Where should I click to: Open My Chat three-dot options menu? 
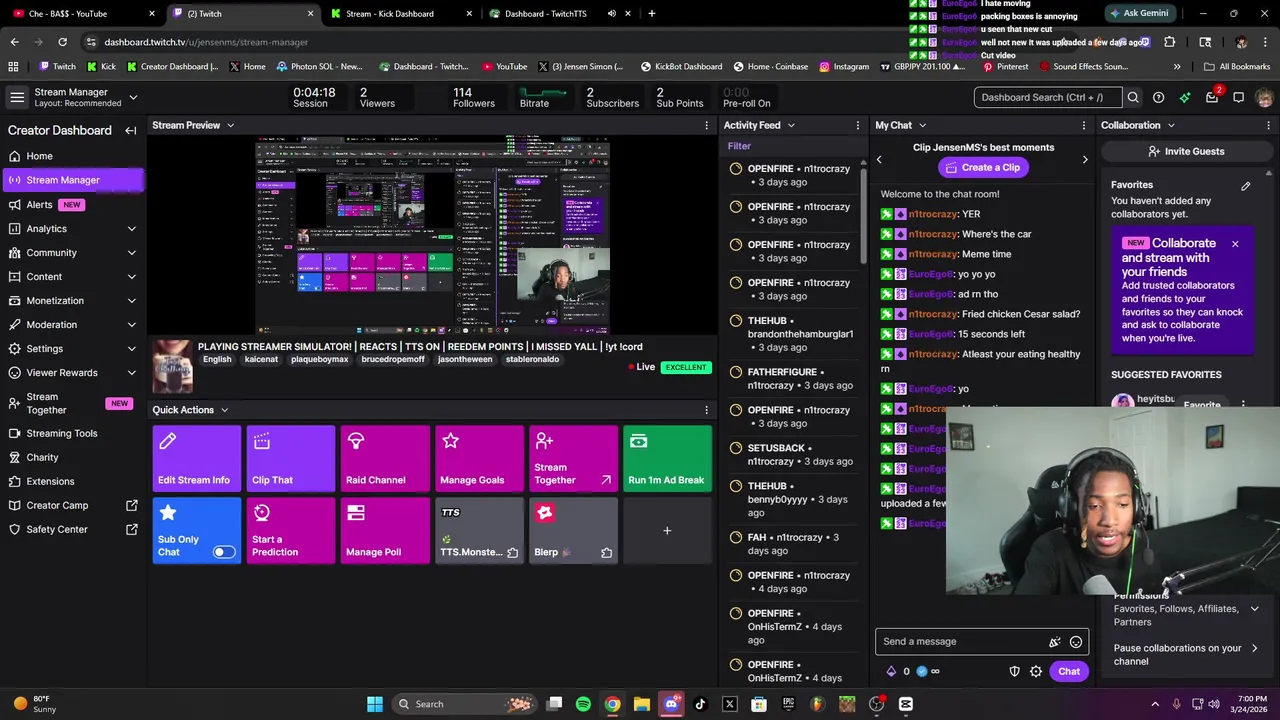[x=1083, y=125]
